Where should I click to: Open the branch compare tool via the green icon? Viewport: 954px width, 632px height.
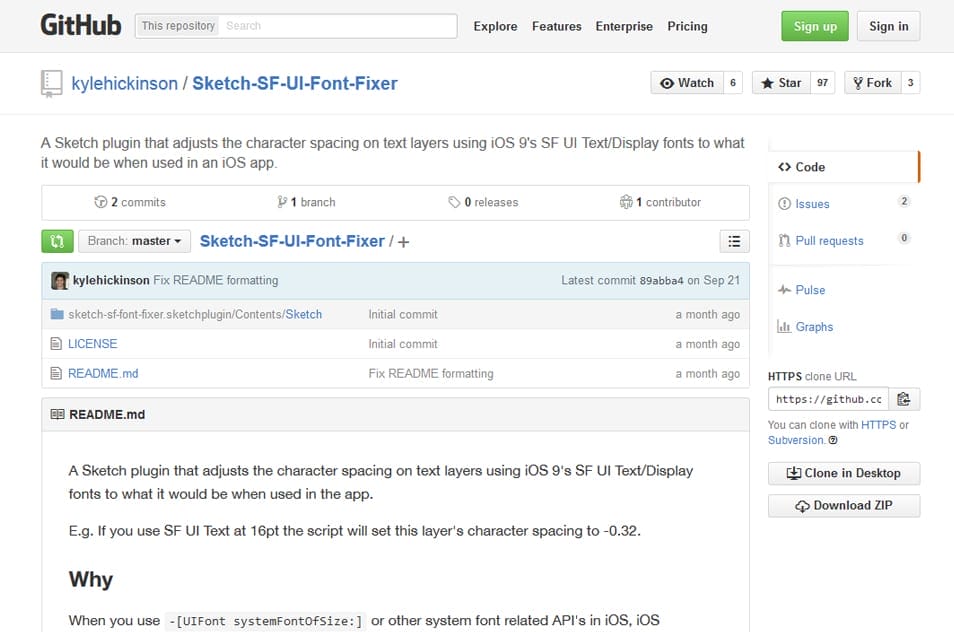tap(57, 241)
